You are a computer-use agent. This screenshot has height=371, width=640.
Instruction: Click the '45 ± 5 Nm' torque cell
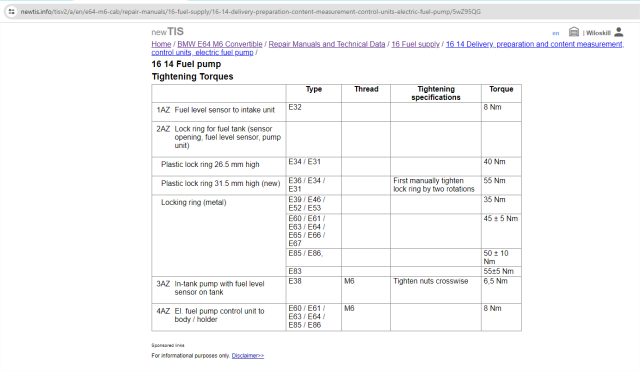coord(501,219)
